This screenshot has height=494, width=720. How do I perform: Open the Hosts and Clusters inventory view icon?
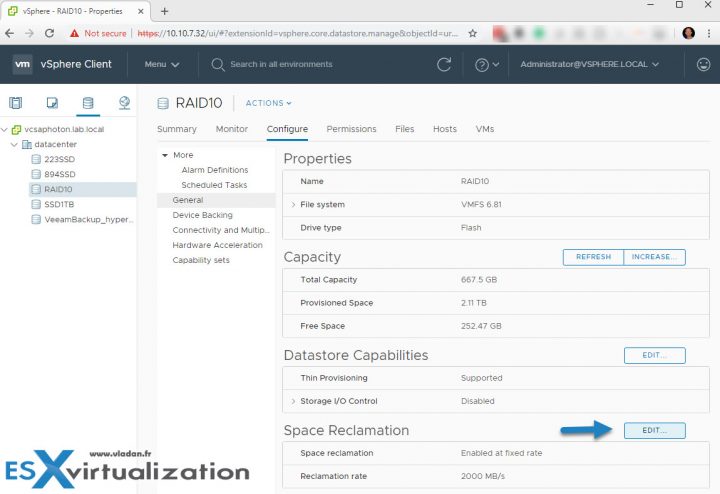coord(16,103)
